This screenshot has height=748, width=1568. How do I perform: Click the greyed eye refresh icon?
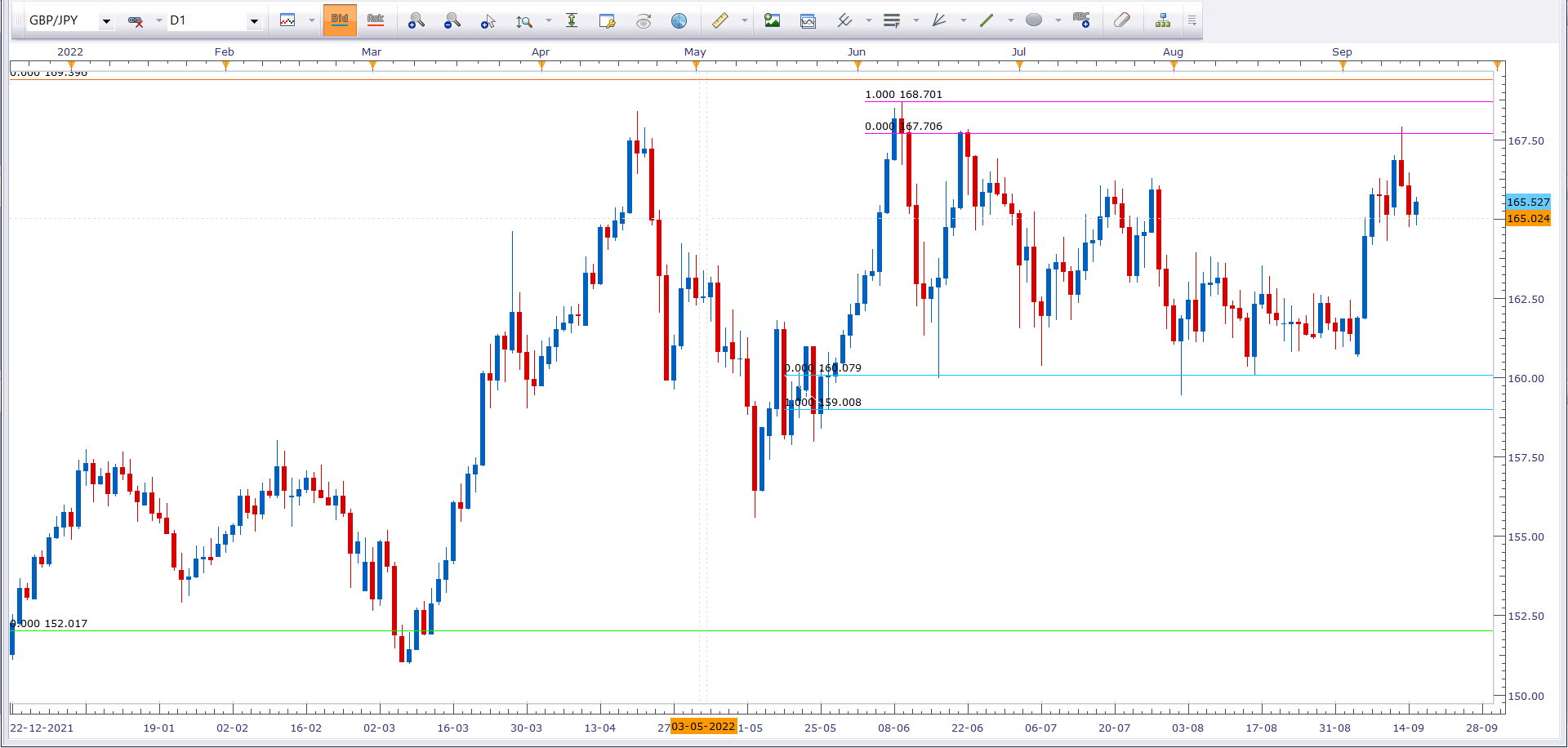(644, 20)
